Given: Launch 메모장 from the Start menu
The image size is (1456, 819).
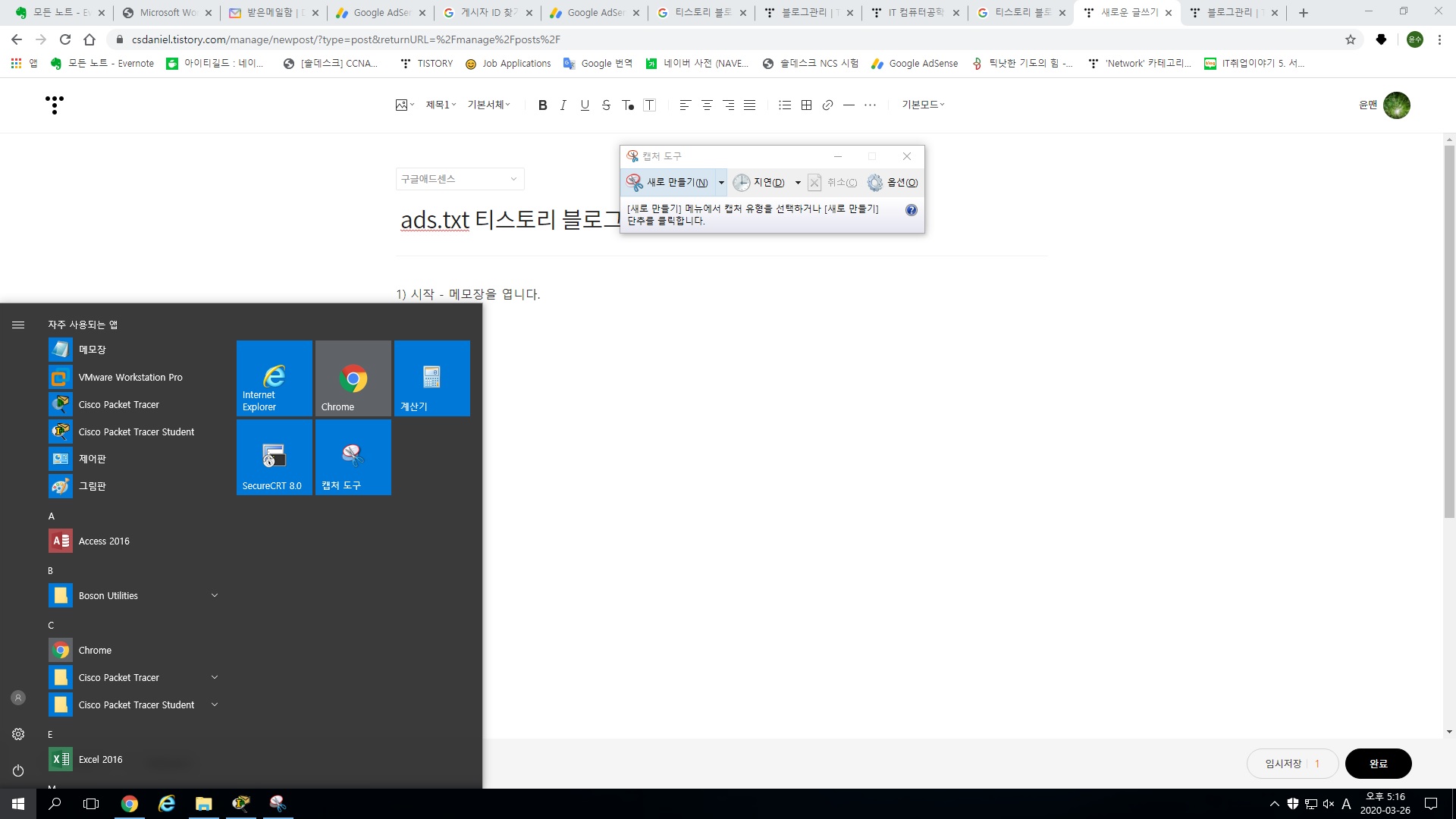Looking at the screenshot, I should [x=92, y=350].
